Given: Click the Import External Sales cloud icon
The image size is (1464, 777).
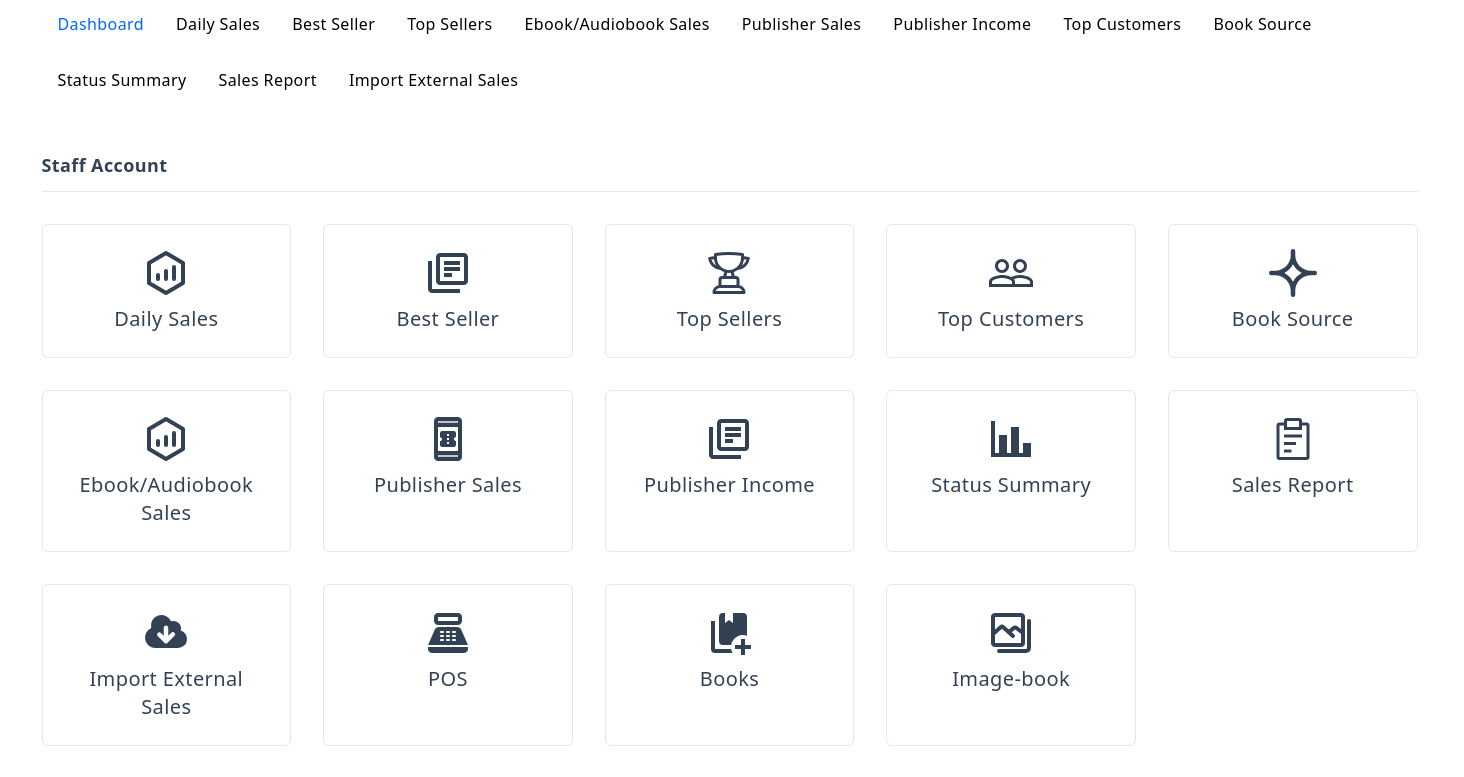Looking at the screenshot, I should pos(166,633).
